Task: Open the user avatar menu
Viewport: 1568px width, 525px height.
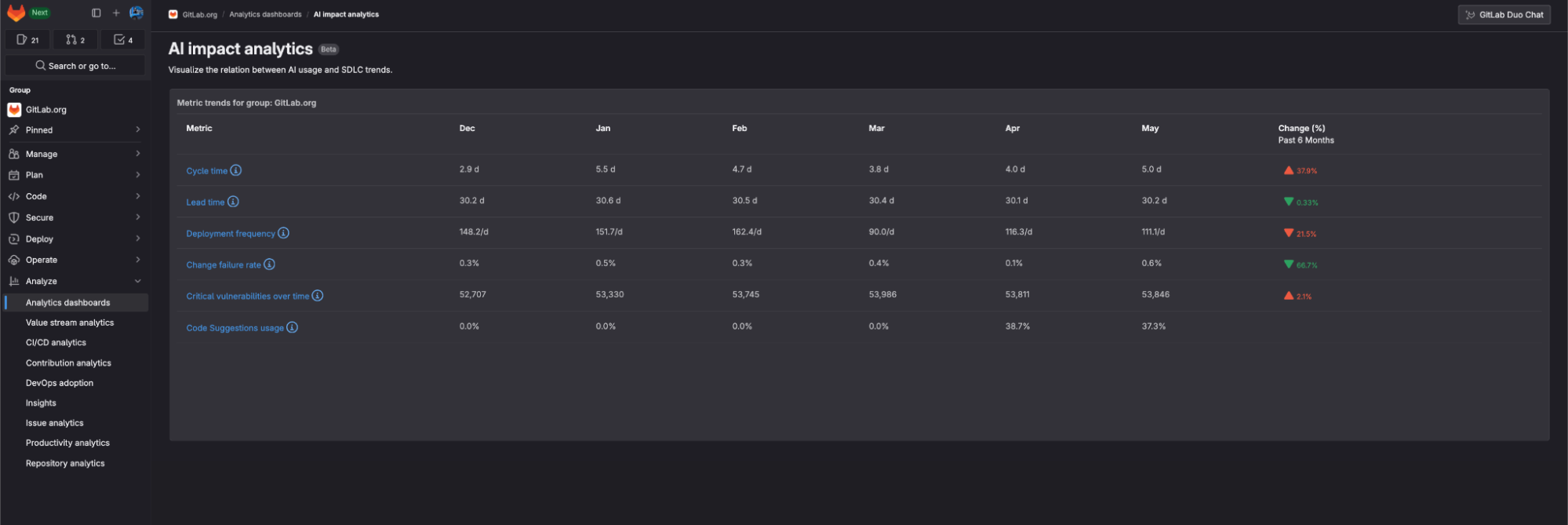Action: pos(136,13)
